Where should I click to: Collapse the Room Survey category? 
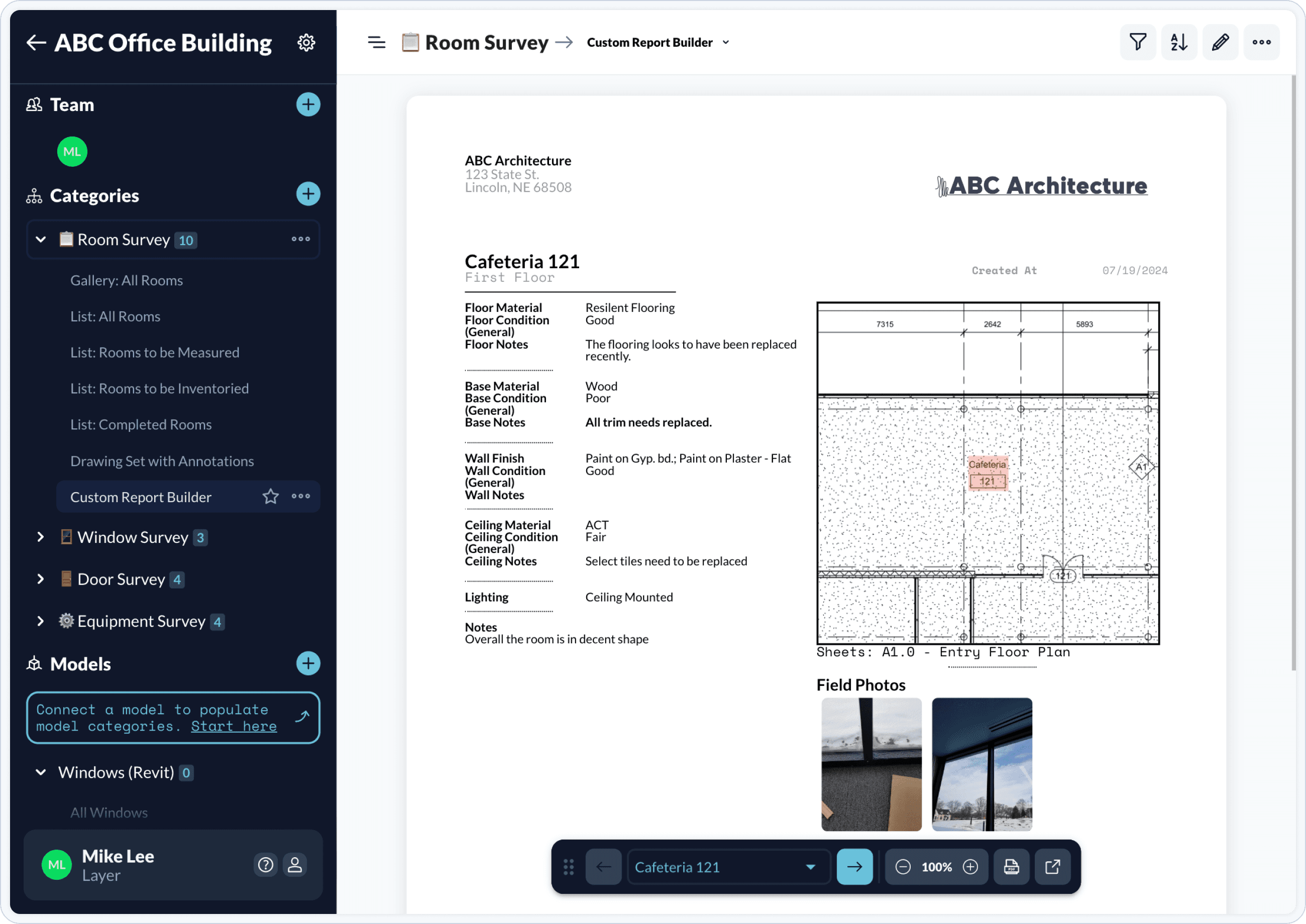tap(40, 239)
